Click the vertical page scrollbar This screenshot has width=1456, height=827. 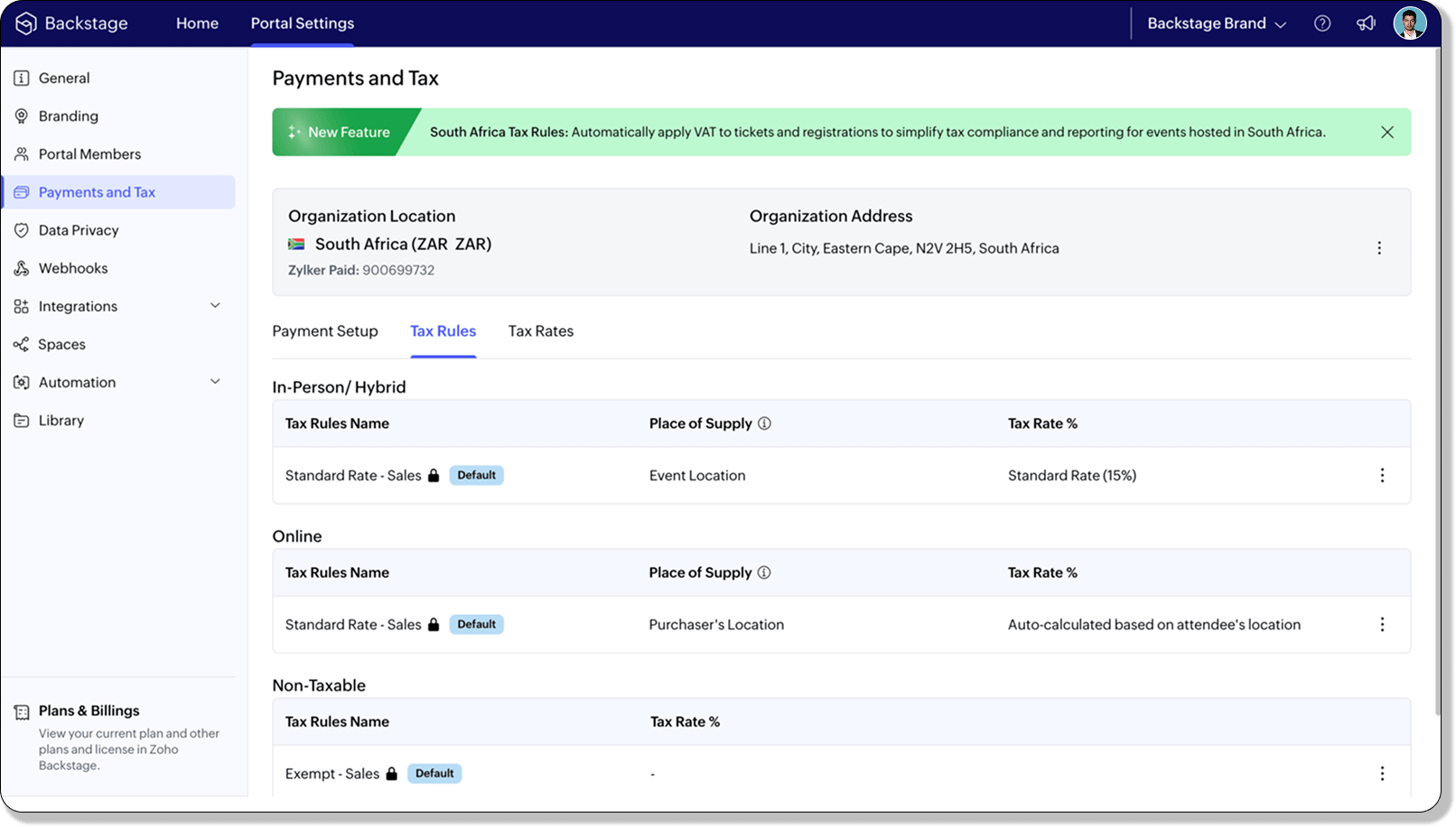pos(1437,379)
